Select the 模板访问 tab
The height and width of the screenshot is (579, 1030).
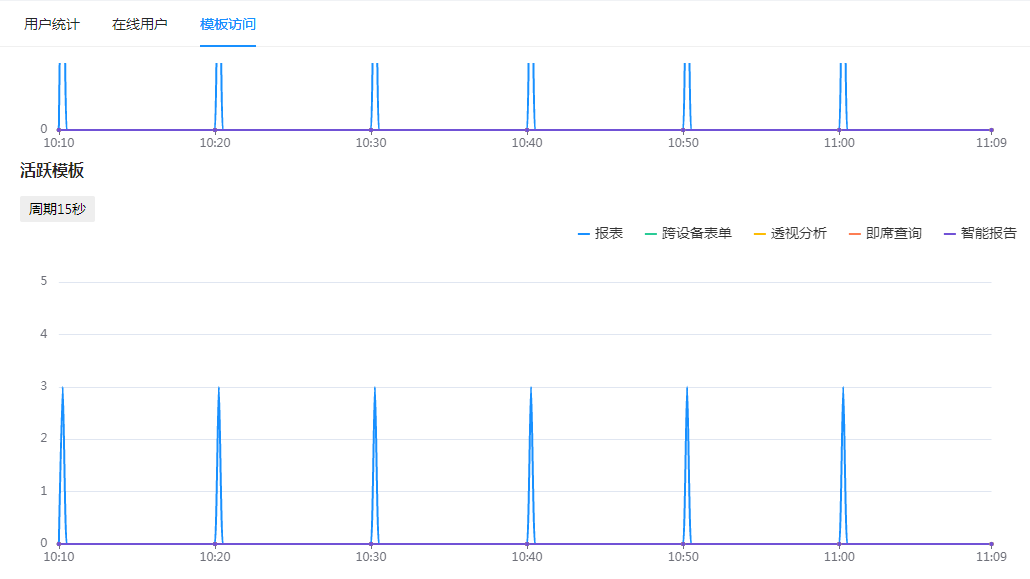pos(228,24)
